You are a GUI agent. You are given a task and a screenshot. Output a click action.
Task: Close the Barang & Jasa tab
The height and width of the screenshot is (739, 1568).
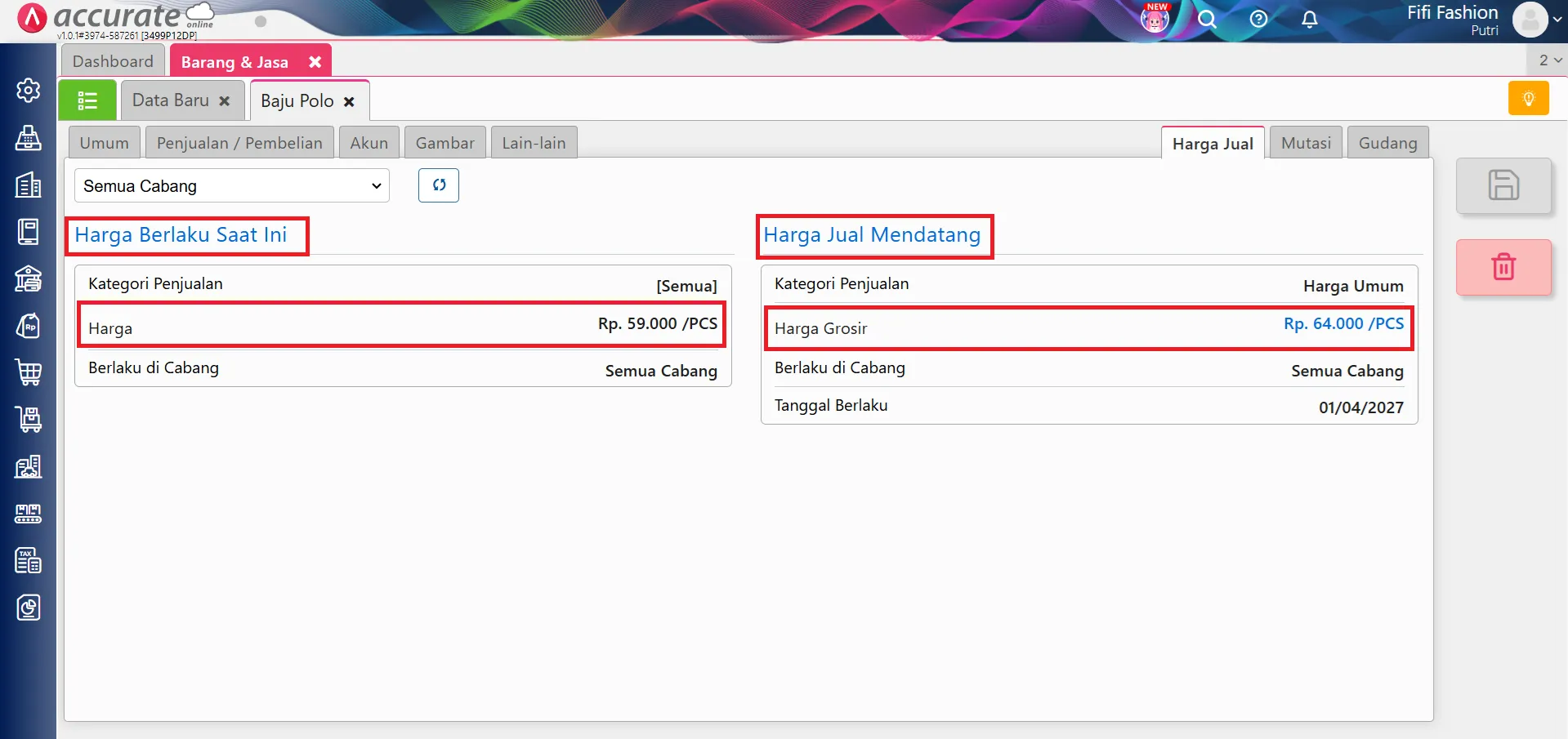[315, 62]
